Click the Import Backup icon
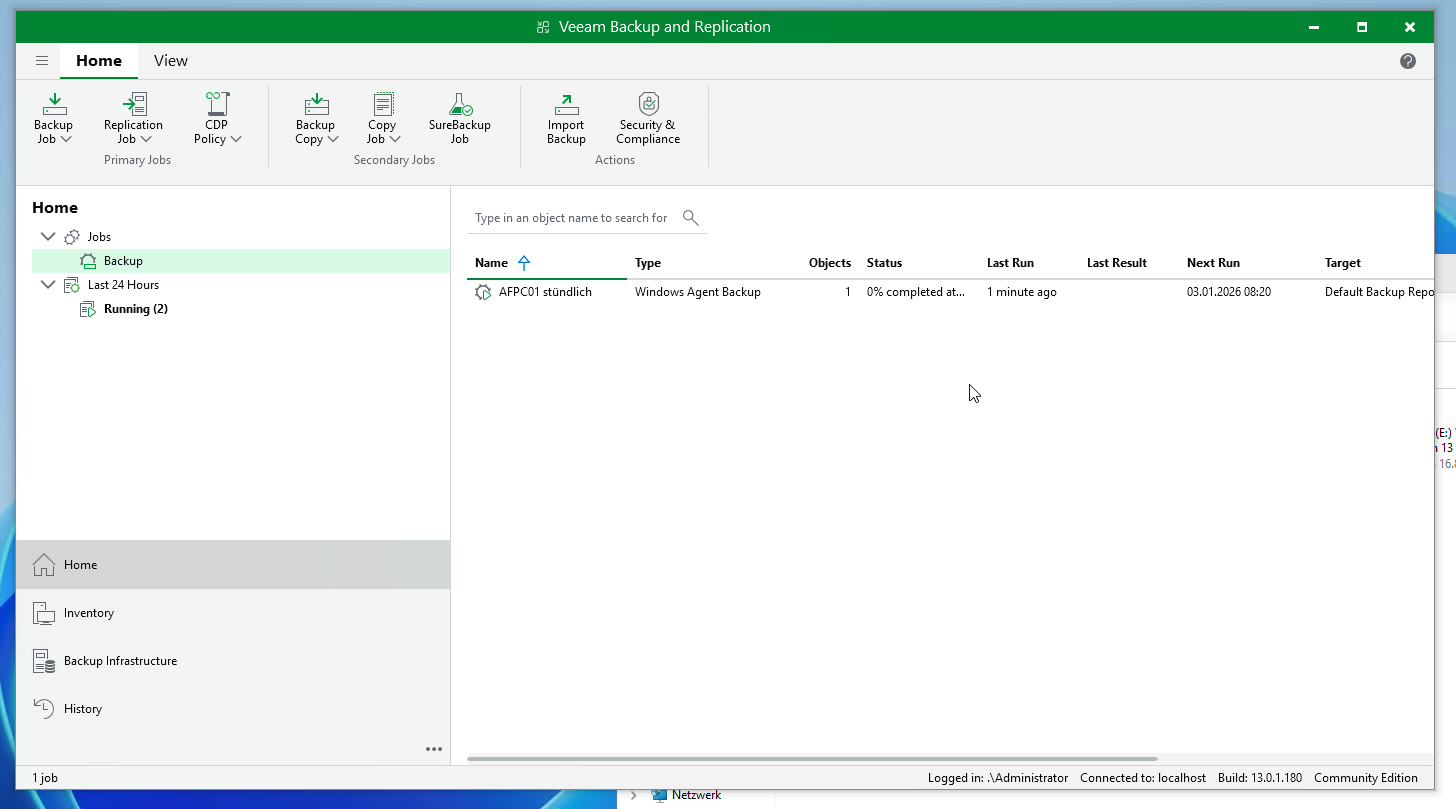This screenshot has width=1456, height=809. click(566, 105)
